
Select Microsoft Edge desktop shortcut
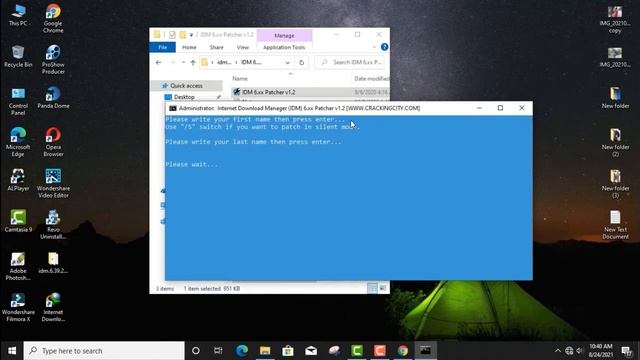tap(18, 142)
